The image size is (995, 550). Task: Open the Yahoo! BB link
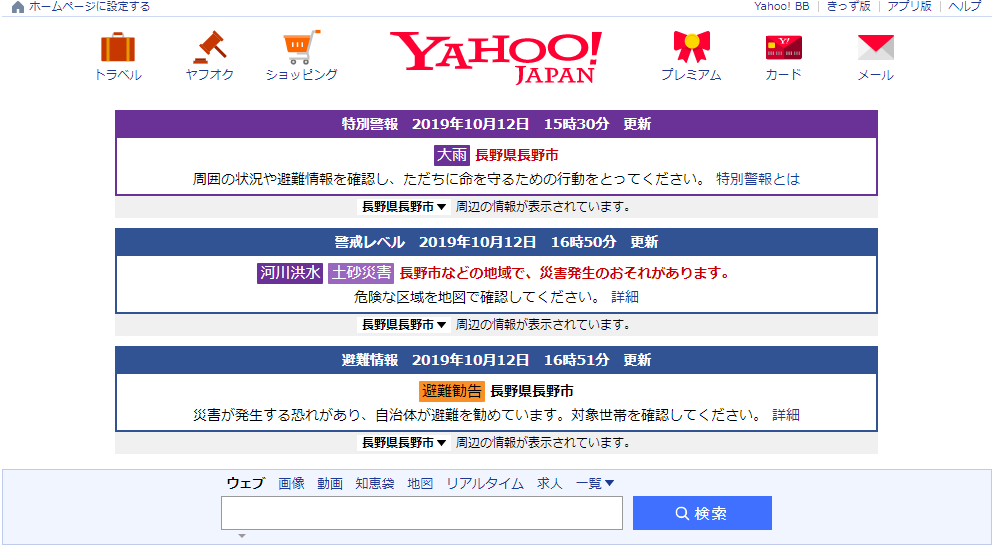click(x=781, y=6)
